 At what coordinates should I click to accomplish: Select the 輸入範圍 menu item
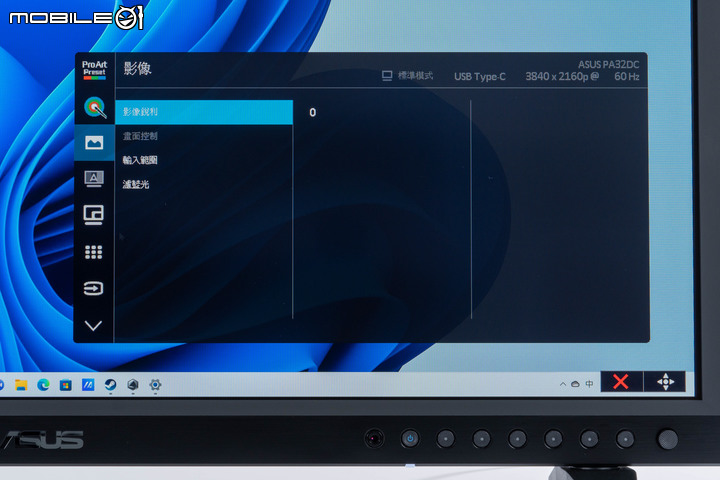pos(140,160)
